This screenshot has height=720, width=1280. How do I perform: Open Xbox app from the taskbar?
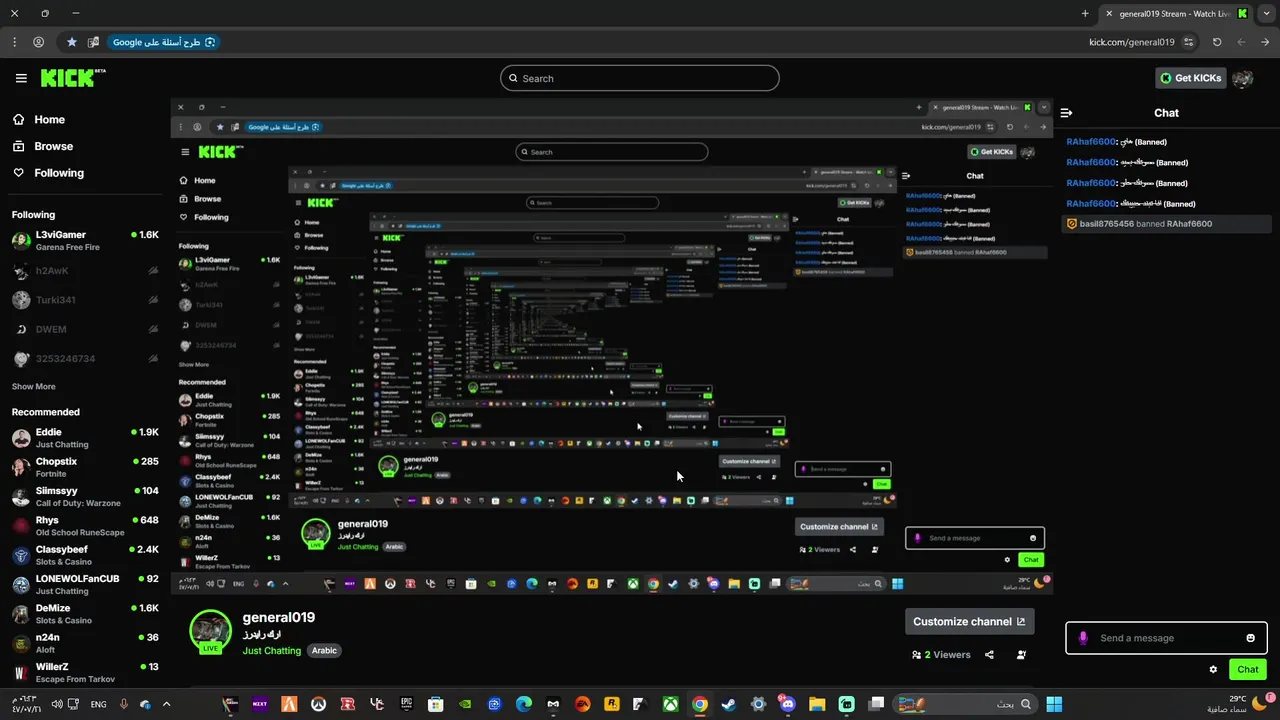click(671, 704)
